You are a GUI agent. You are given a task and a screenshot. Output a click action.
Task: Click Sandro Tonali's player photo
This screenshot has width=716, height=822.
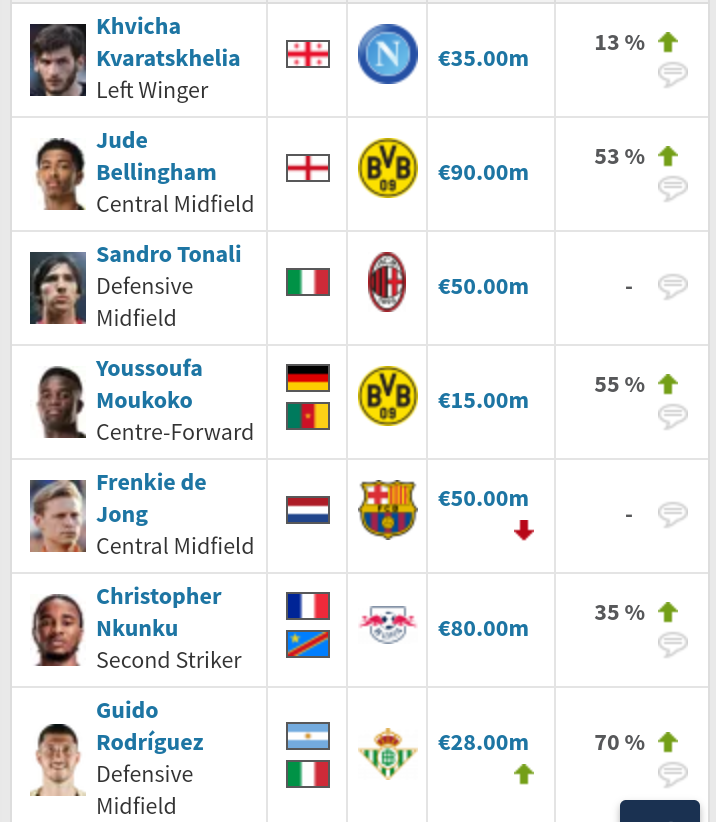[58, 288]
